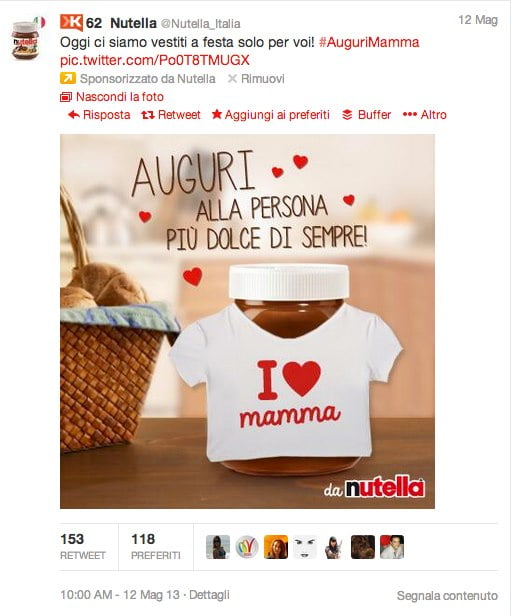Open the pic.twitter.com/Po0T8TMUGX link
Viewport: 518px width, 616px height.
(x=155, y=60)
